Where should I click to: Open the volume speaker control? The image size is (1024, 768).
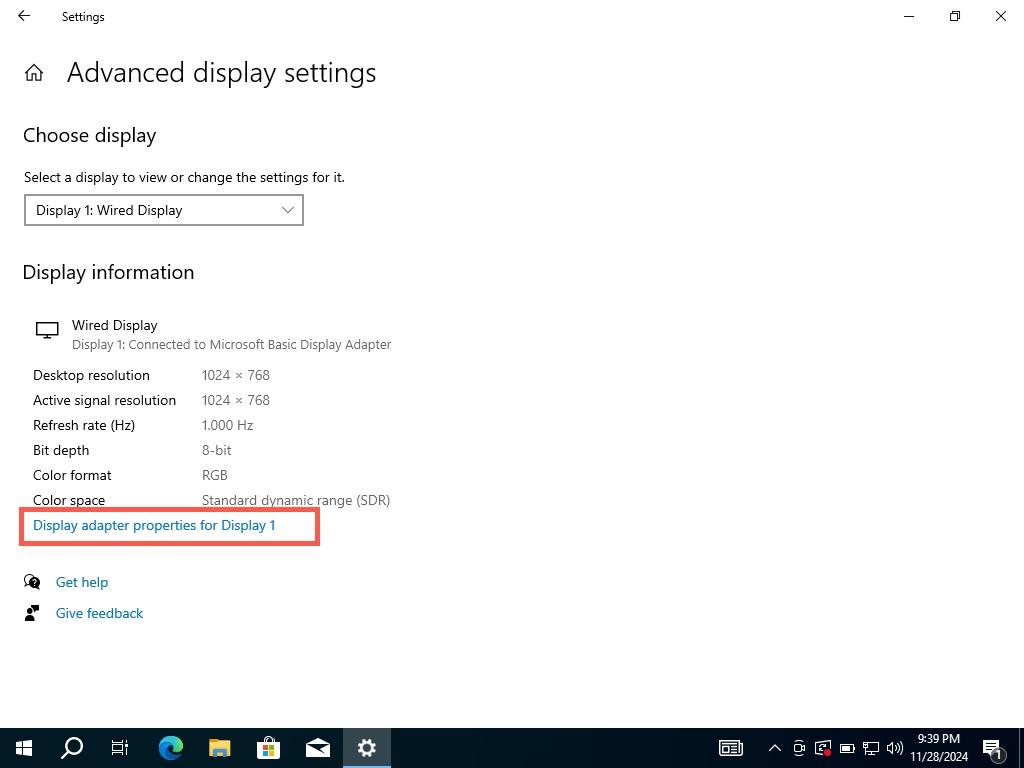[x=895, y=748]
